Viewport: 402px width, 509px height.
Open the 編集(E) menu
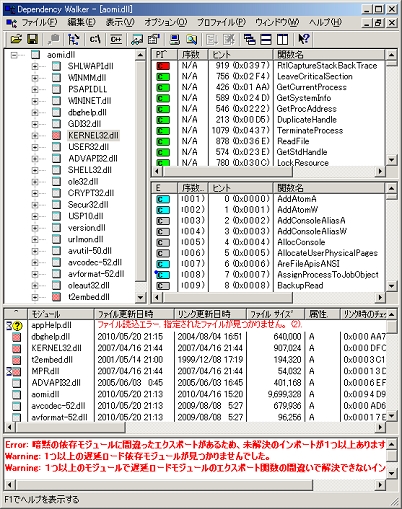coord(81,23)
